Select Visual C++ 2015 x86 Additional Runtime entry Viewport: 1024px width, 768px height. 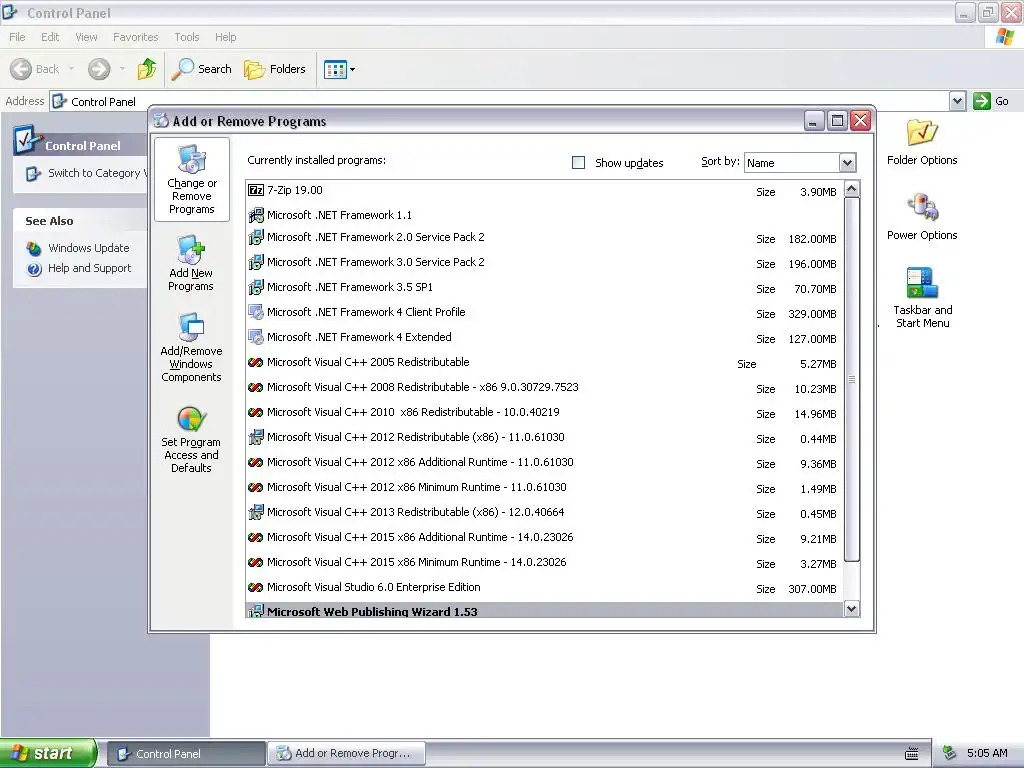tap(545, 537)
